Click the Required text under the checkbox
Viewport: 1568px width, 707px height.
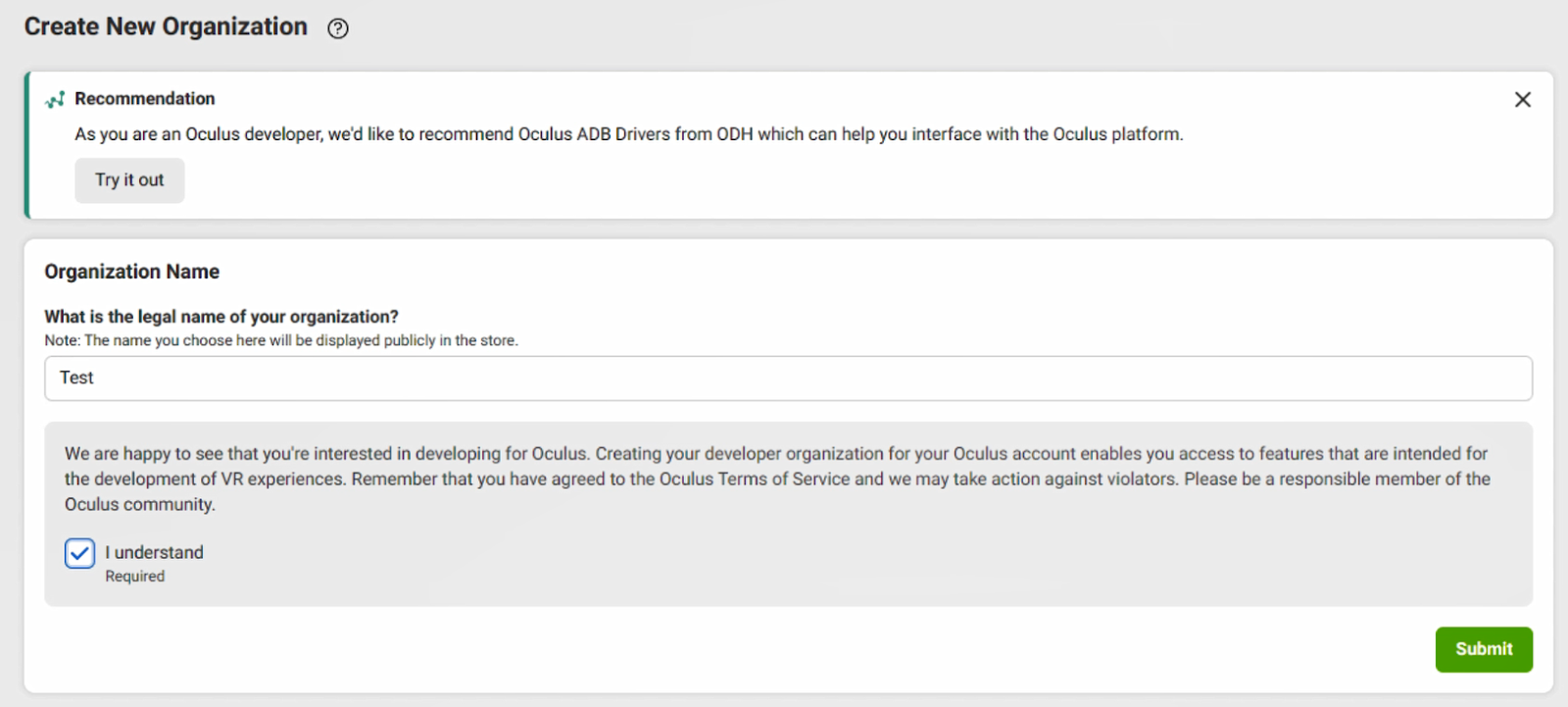point(135,577)
